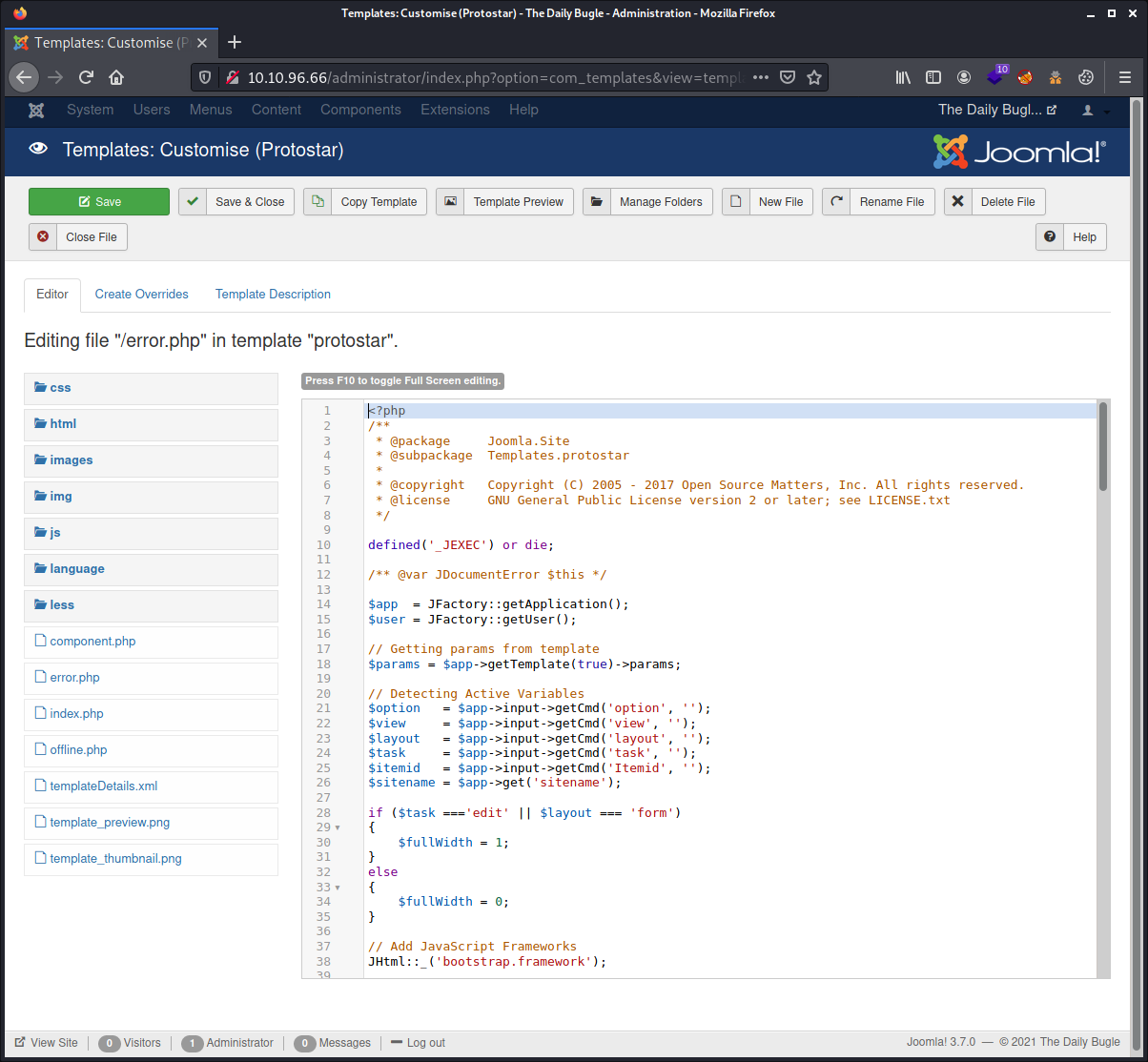Toggle the Firefox sidebar icon
Viewport: 1148px width, 1062px height.
pos(933,77)
